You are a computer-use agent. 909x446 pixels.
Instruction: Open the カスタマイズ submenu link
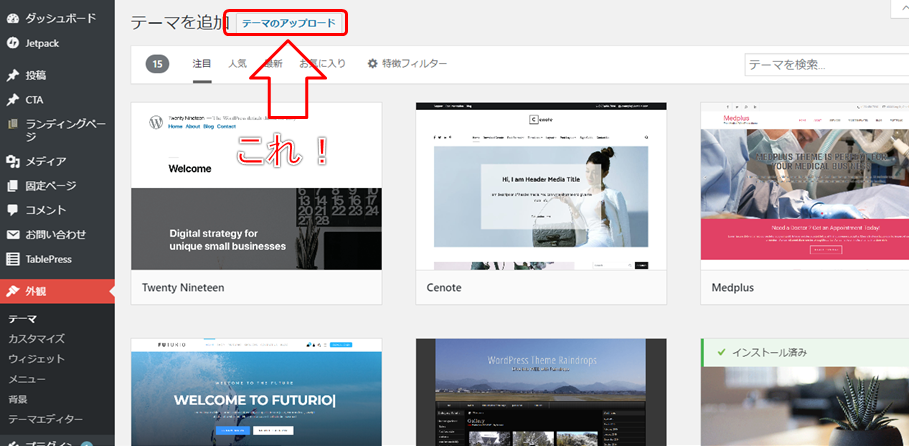[36, 339]
